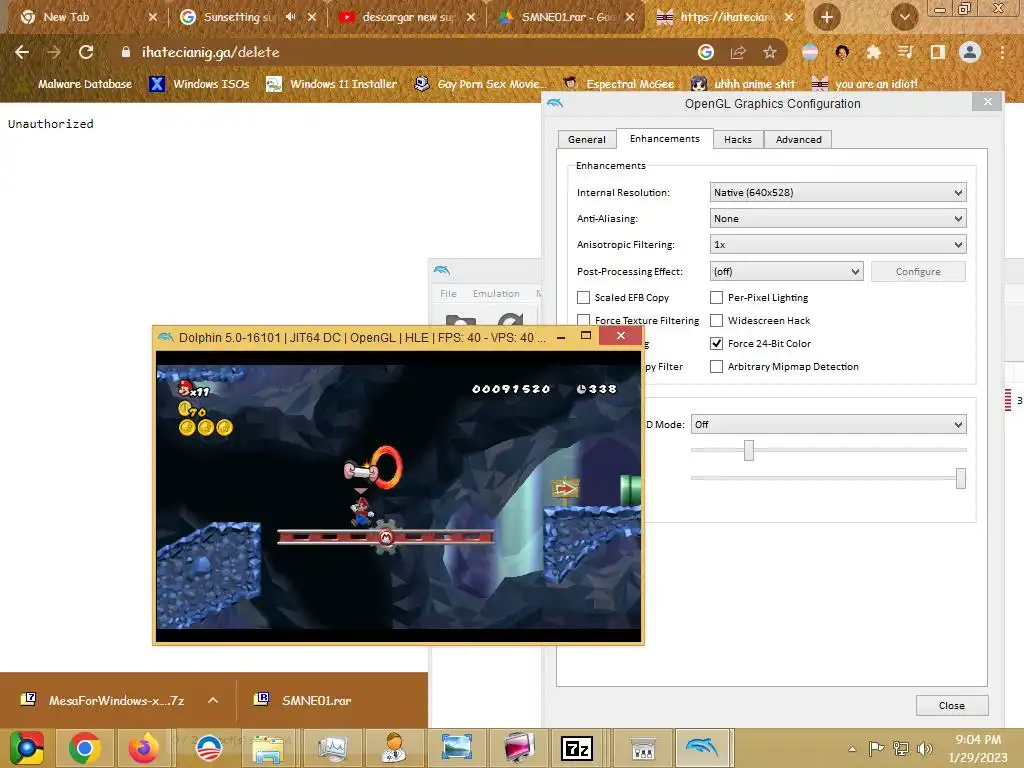This screenshot has width=1024, height=768.
Task: Click the Configure button
Action: pos(918,272)
